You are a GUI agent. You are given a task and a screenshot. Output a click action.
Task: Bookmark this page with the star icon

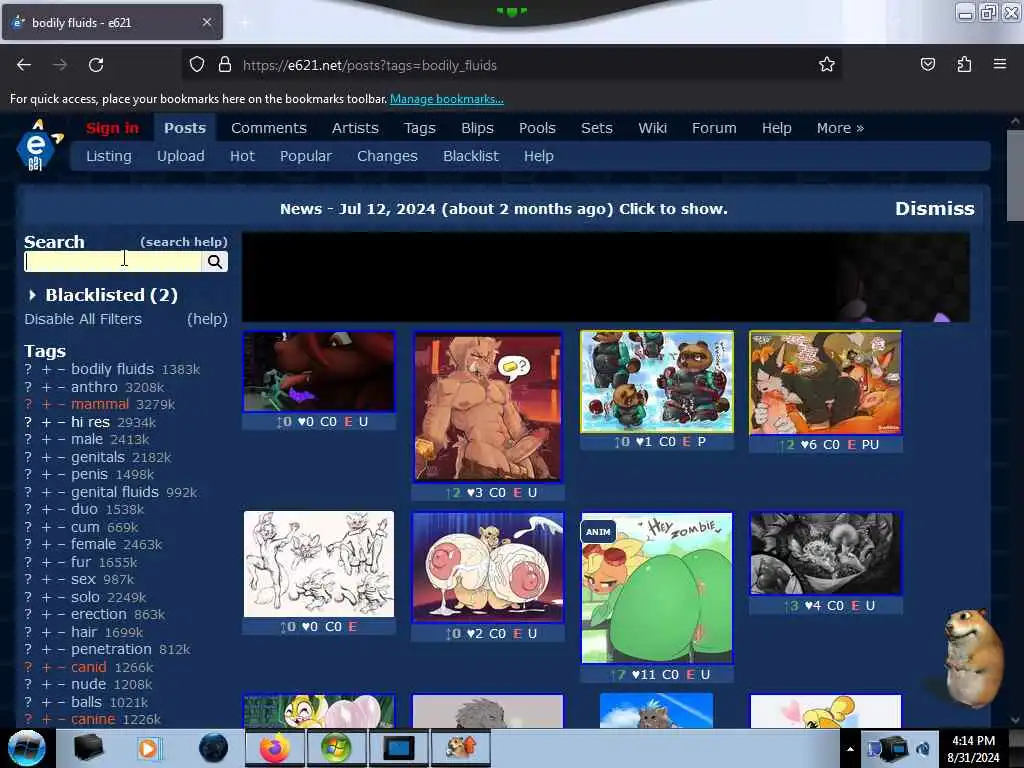827,65
